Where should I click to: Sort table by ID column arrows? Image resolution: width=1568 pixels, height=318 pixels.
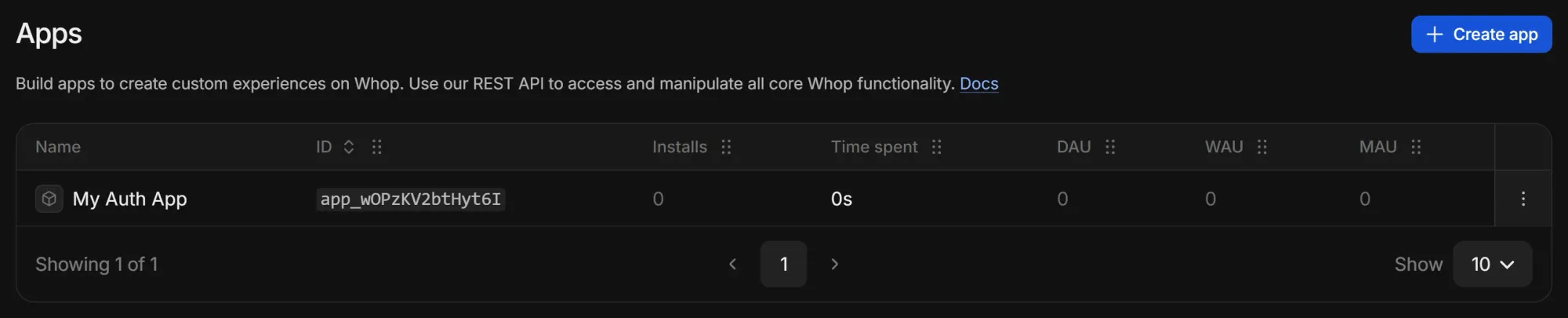(349, 147)
